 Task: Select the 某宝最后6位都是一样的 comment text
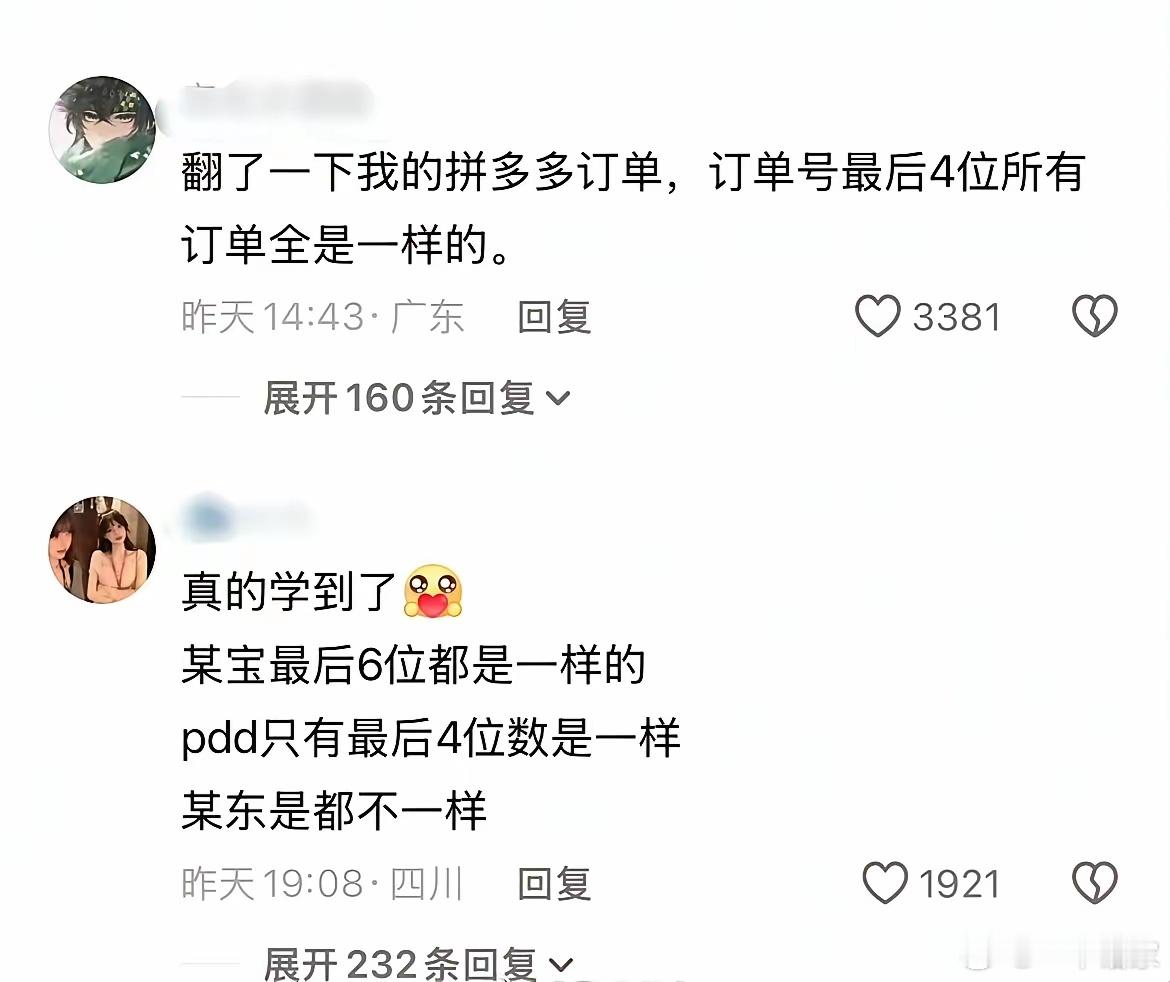click(413, 664)
